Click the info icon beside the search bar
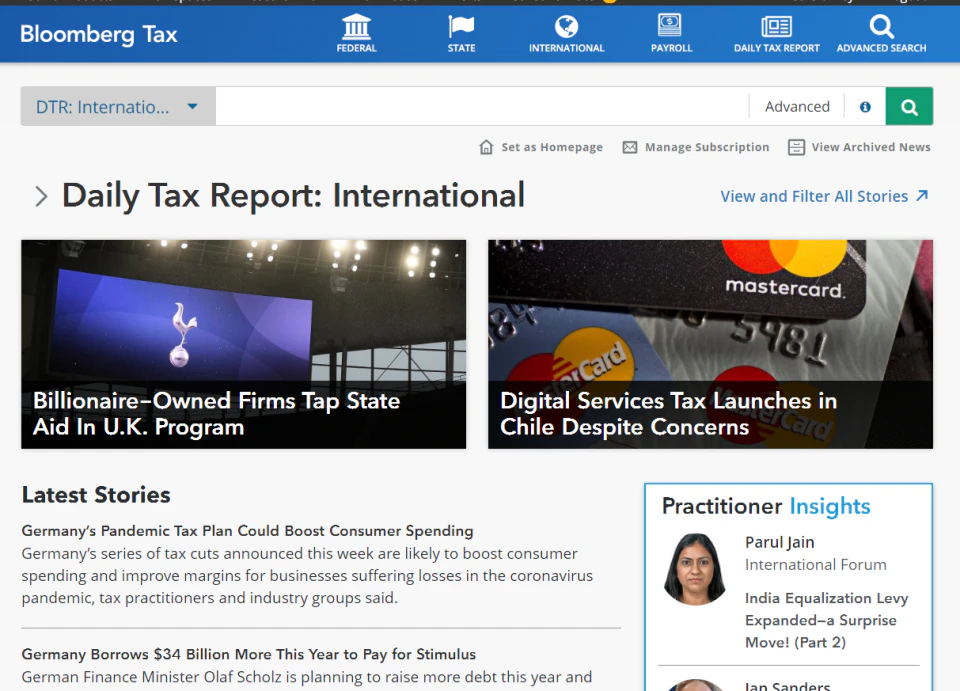 pos(864,106)
